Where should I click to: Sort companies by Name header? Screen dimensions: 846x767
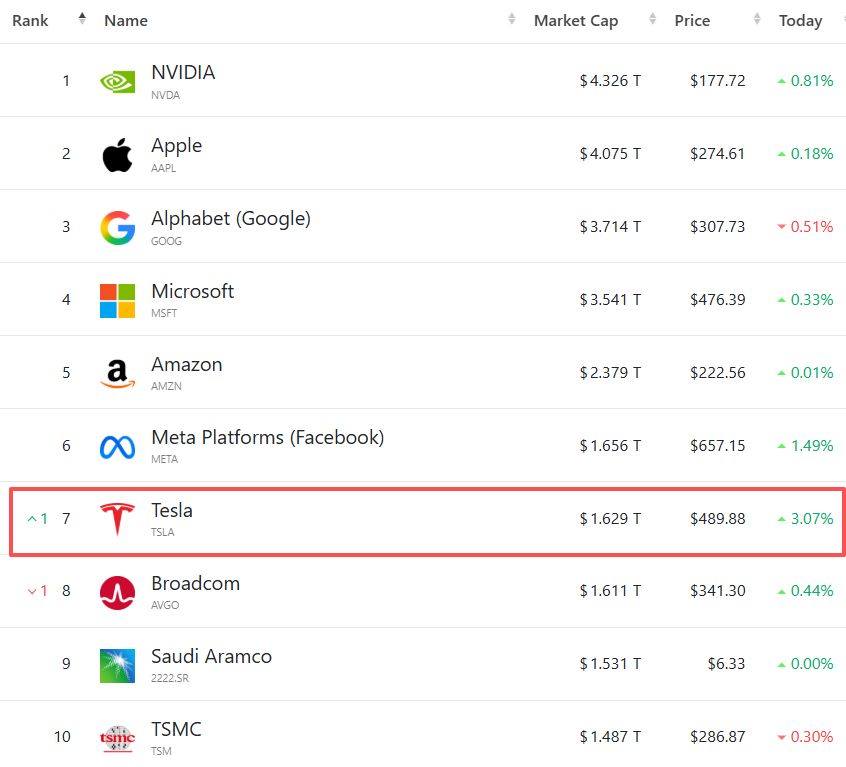pos(126,20)
